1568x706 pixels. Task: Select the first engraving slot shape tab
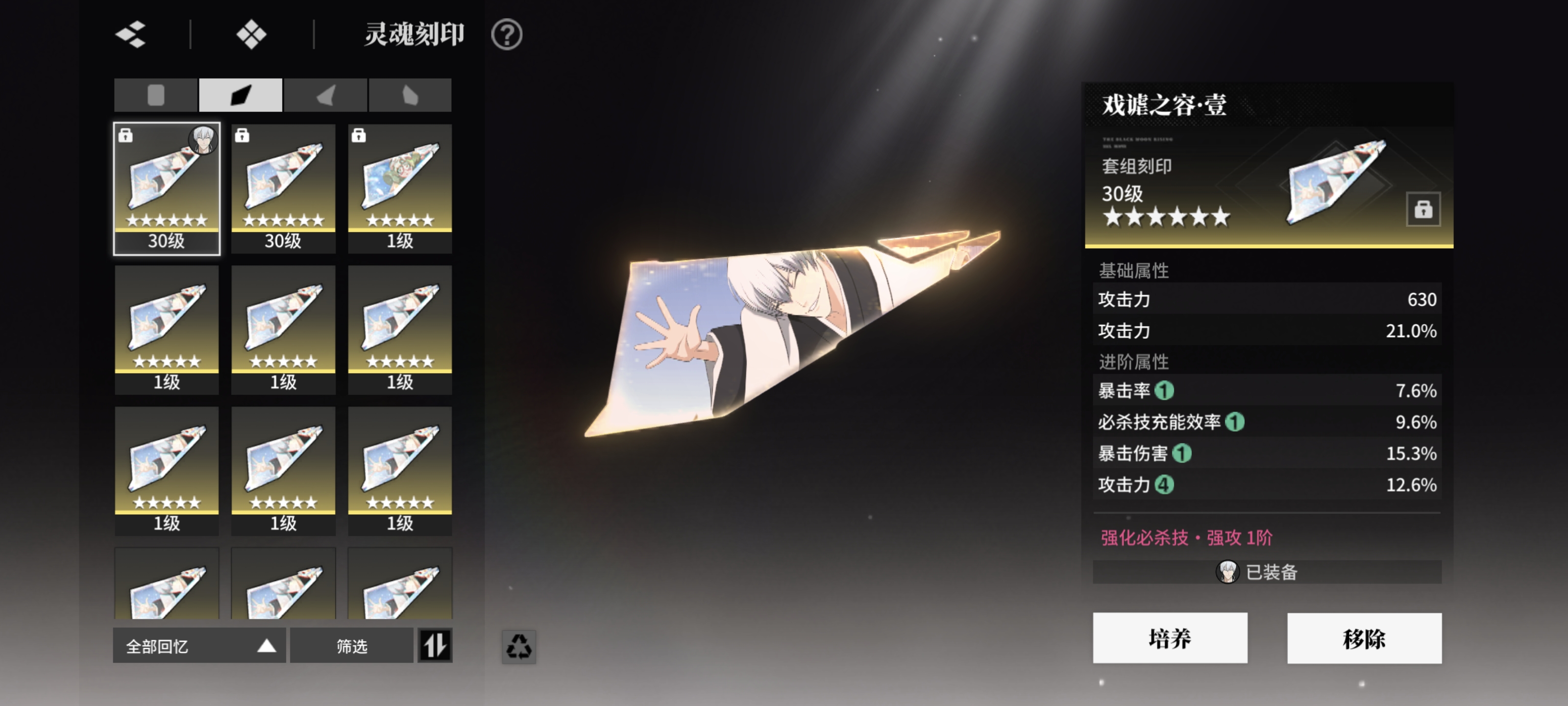click(156, 95)
